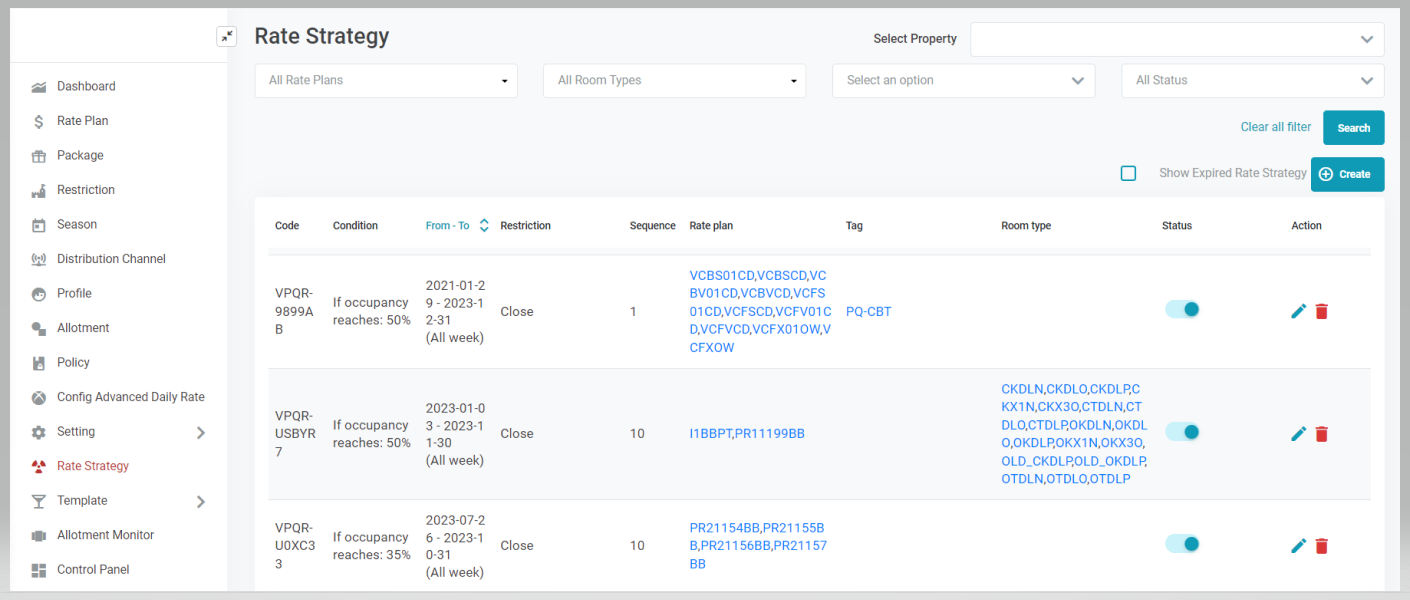Delete the VPQR-9899AB strategy using the trash icon

1321,311
